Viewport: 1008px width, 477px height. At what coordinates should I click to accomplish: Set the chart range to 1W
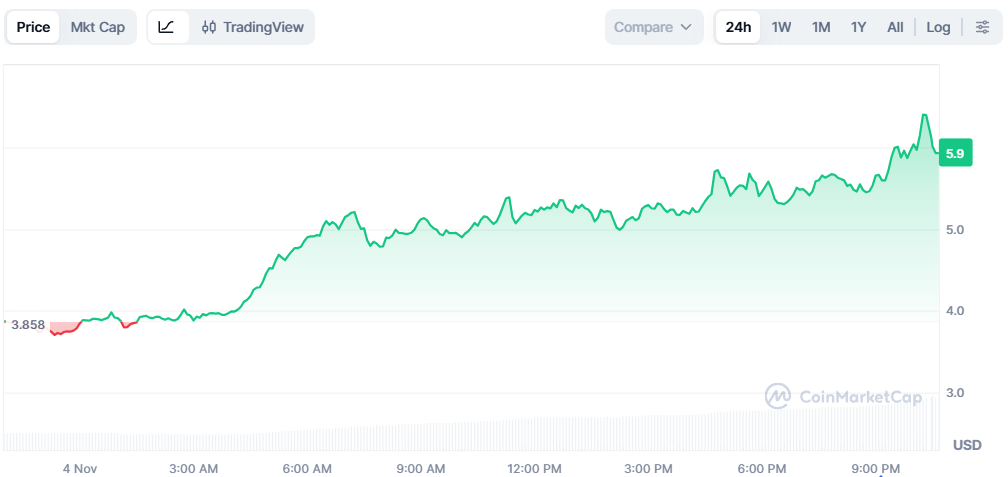coord(781,27)
